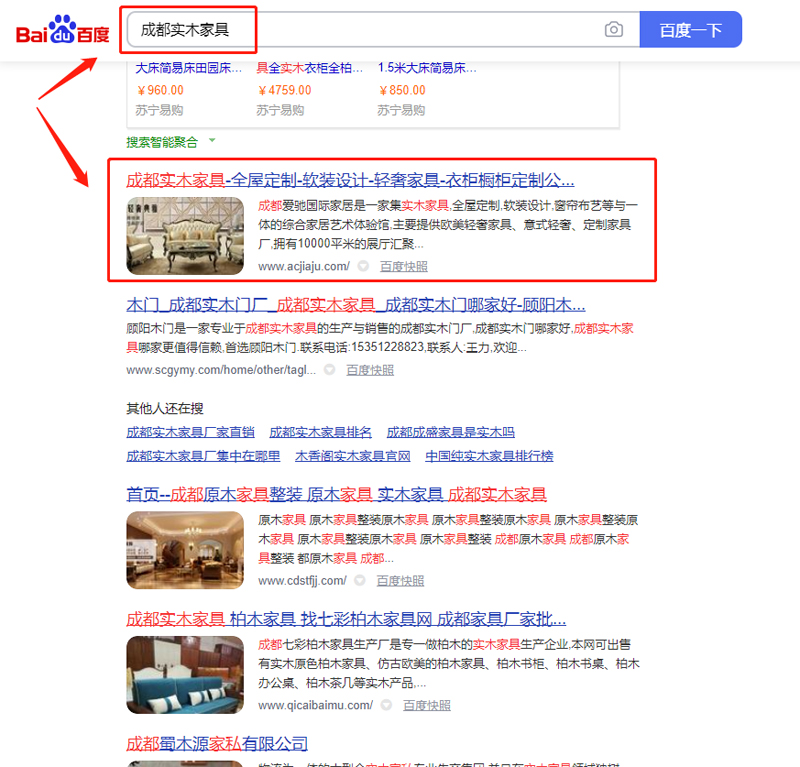Select related search 成都实木家具厂家直销

pyautogui.click(x=190, y=432)
